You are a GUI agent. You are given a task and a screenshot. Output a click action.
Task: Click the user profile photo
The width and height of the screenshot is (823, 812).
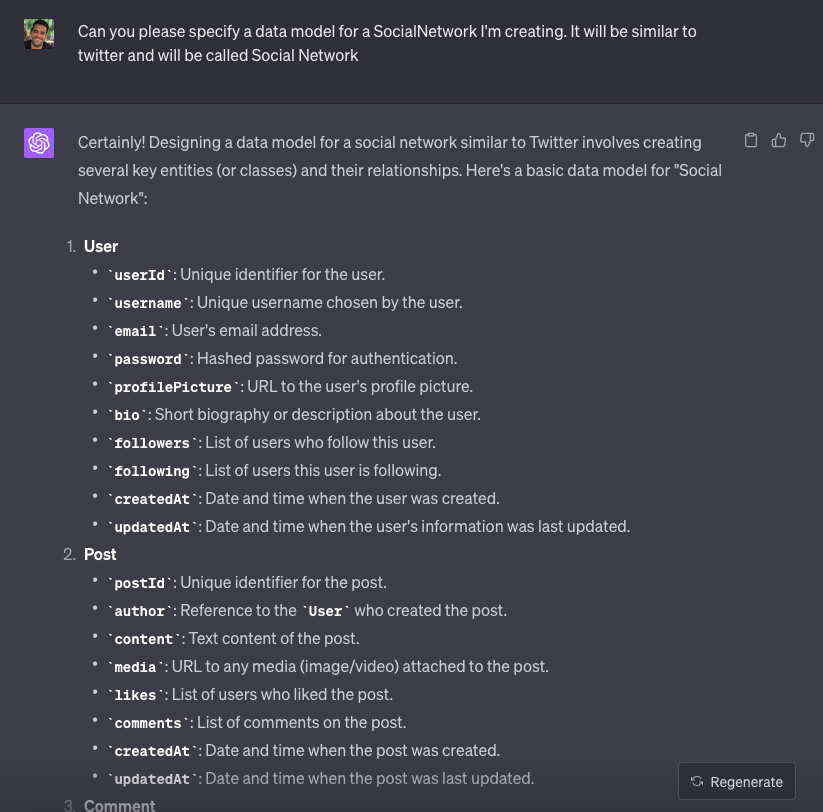[x=39, y=34]
